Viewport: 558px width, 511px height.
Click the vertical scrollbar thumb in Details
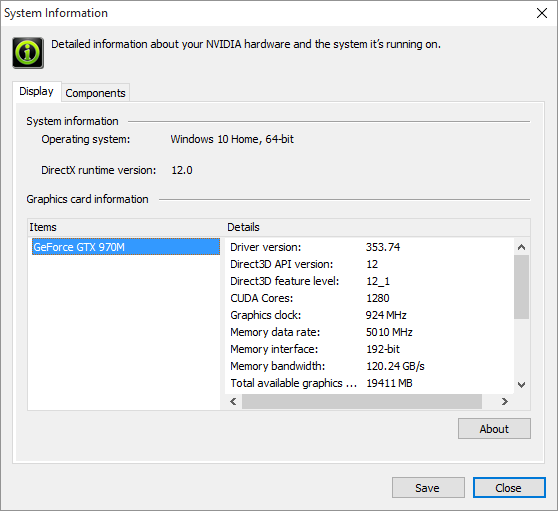point(522,287)
